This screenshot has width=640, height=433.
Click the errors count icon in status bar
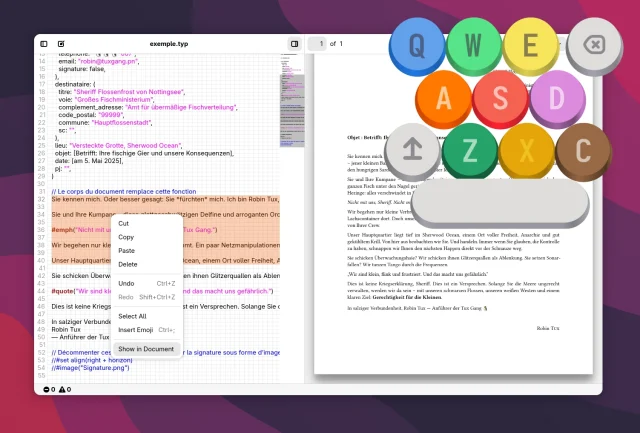pos(47,388)
